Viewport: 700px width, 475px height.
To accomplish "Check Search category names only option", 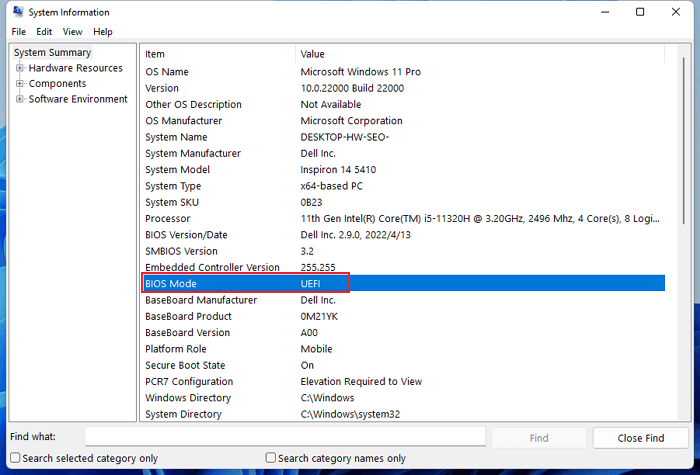I will click(x=271, y=458).
